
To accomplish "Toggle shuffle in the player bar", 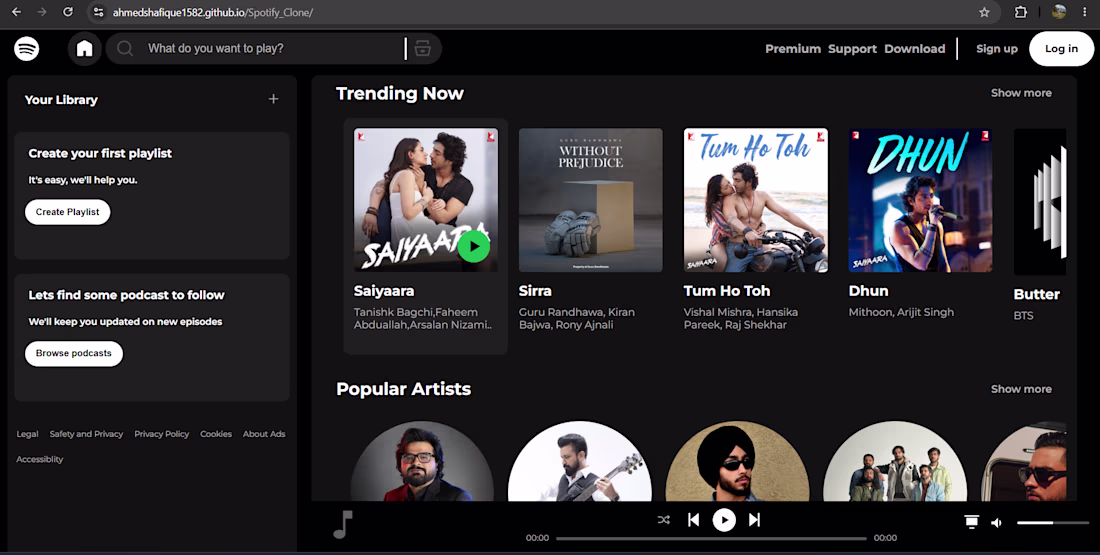I will point(664,520).
